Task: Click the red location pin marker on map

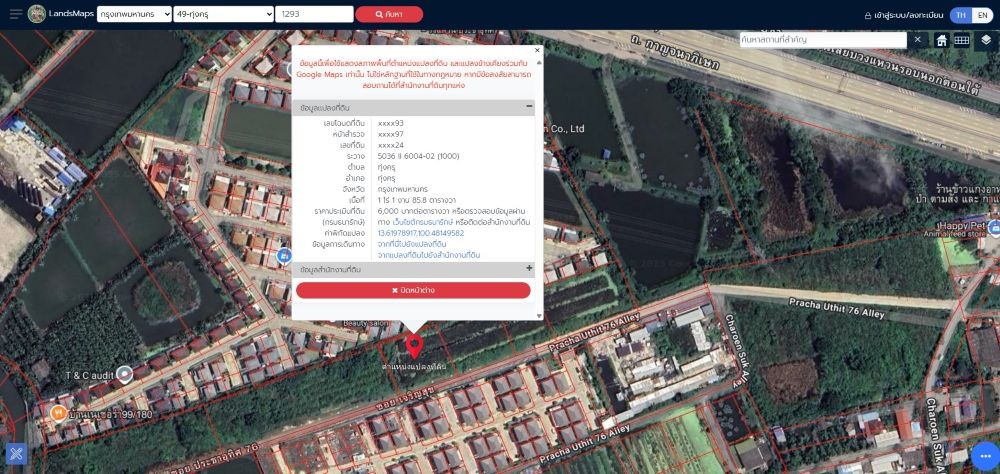Action: [414, 346]
